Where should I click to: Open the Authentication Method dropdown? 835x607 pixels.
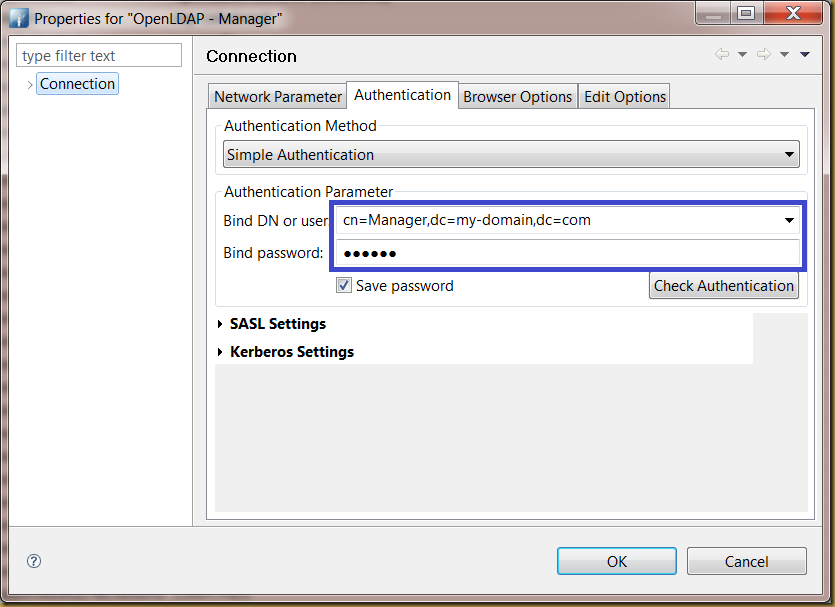coord(511,154)
